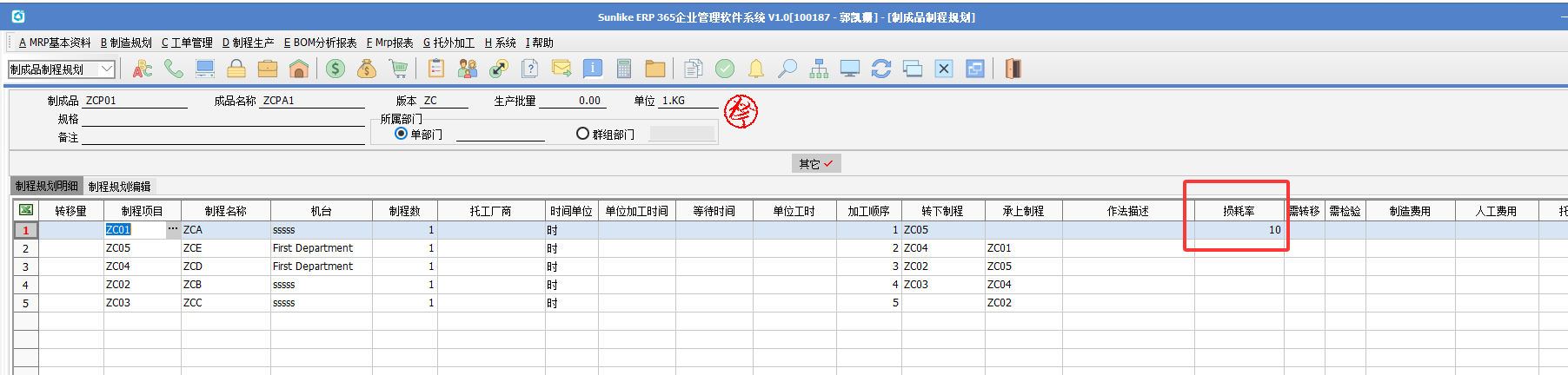Click the 制程项目 column header
Image resolution: width=1568 pixels, height=375 pixels.
(142, 211)
